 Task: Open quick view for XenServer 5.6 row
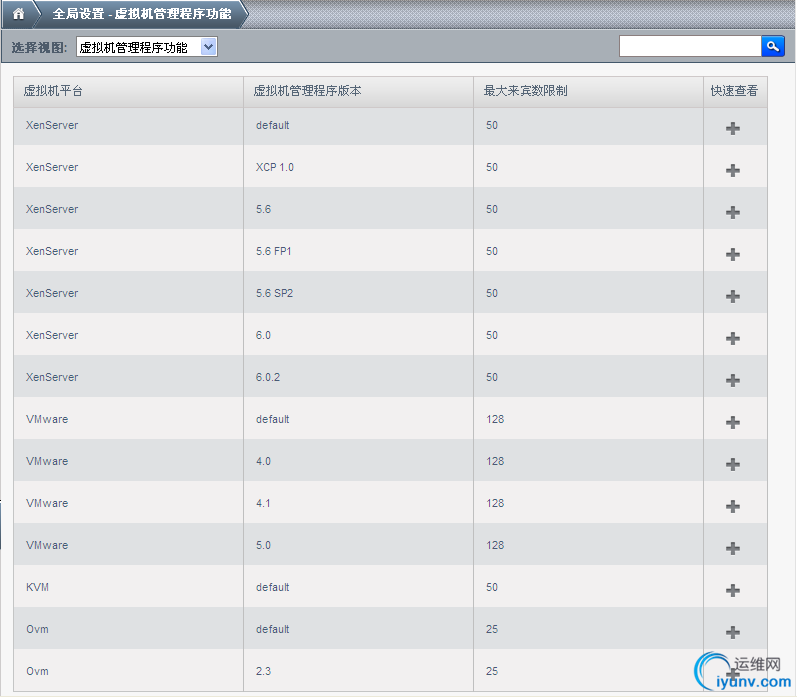(732, 212)
